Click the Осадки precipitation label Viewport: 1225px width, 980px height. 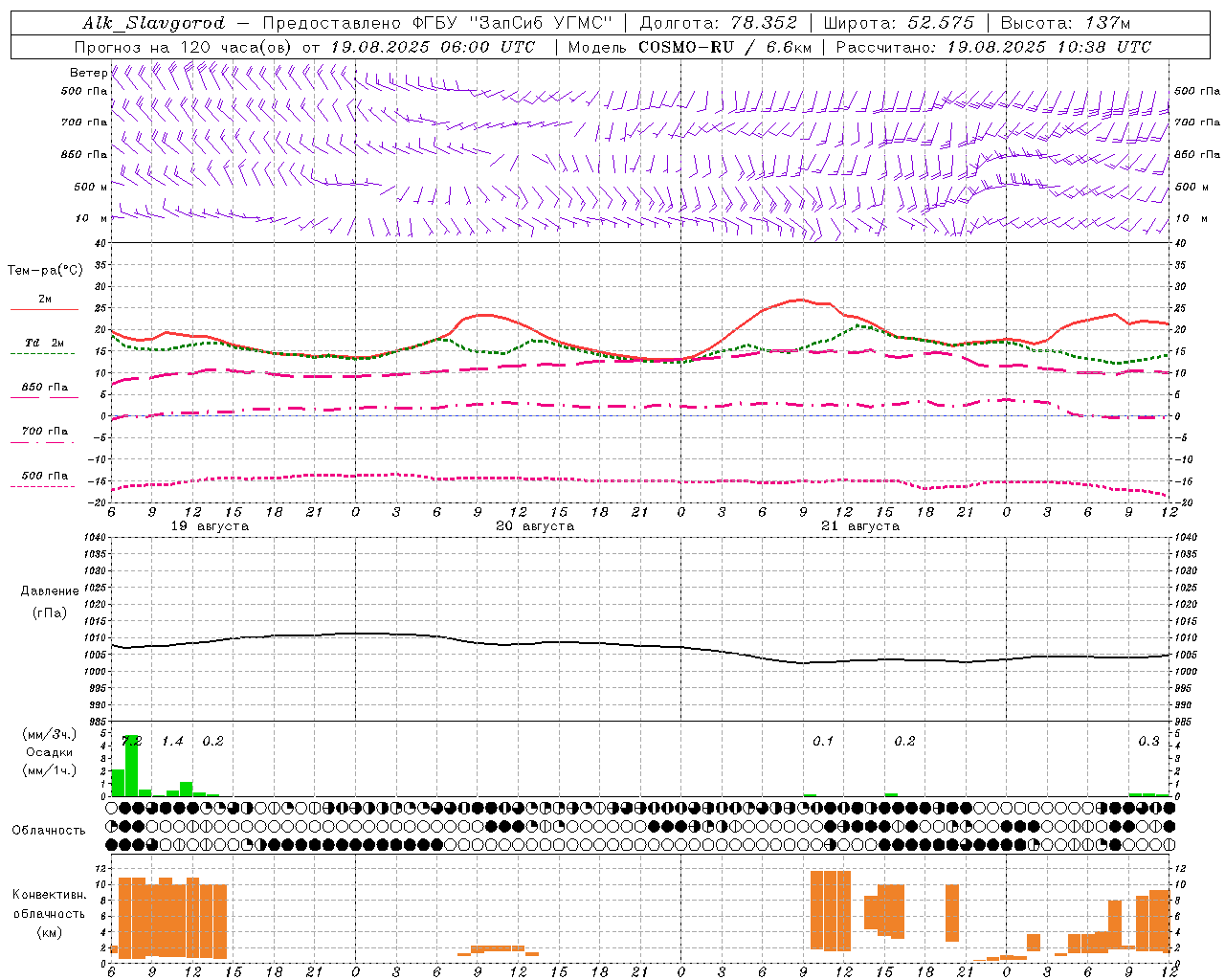(48, 752)
